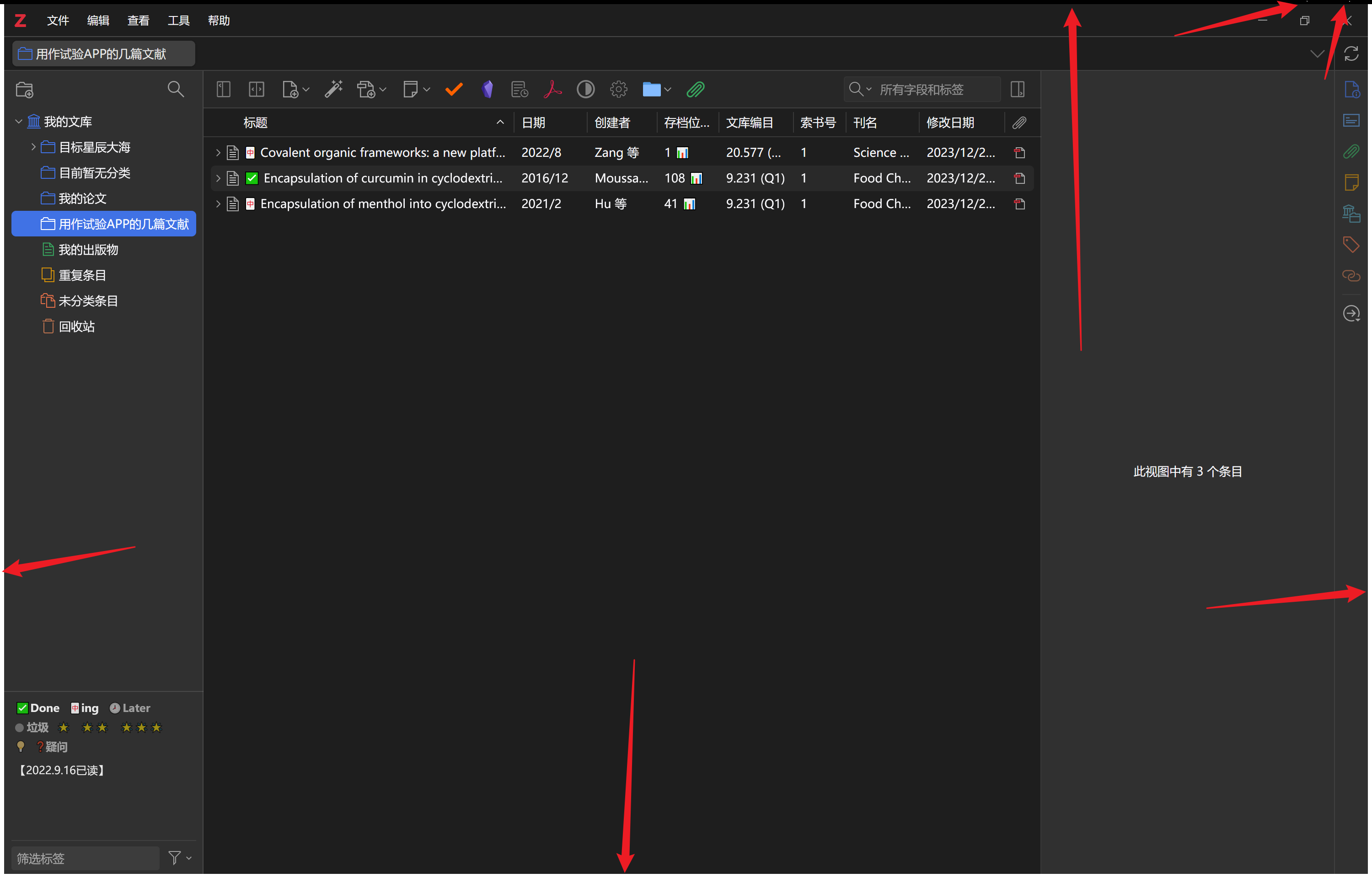Open the tags pane icon in right sidebar
The image size is (1372, 878).
pos(1351,245)
